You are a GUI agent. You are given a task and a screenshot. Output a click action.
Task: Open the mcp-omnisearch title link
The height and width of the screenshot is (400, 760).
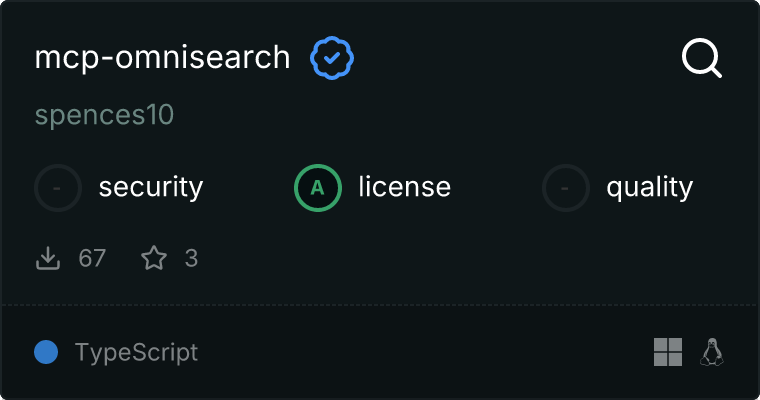[x=162, y=59]
